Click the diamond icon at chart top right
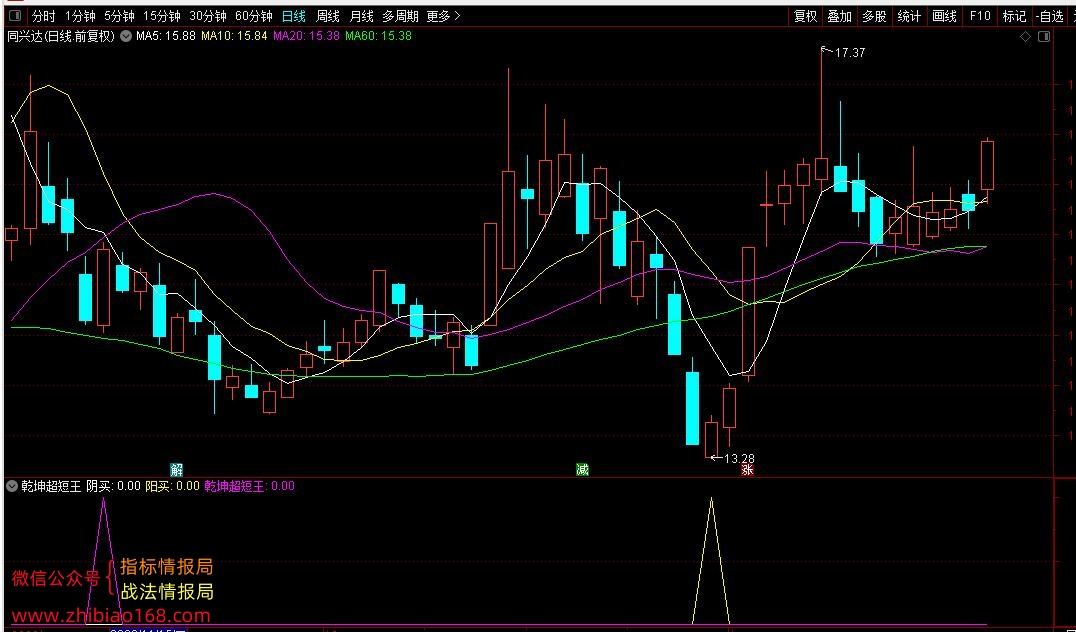This screenshot has height=632, width=1076. click(1025, 37)
